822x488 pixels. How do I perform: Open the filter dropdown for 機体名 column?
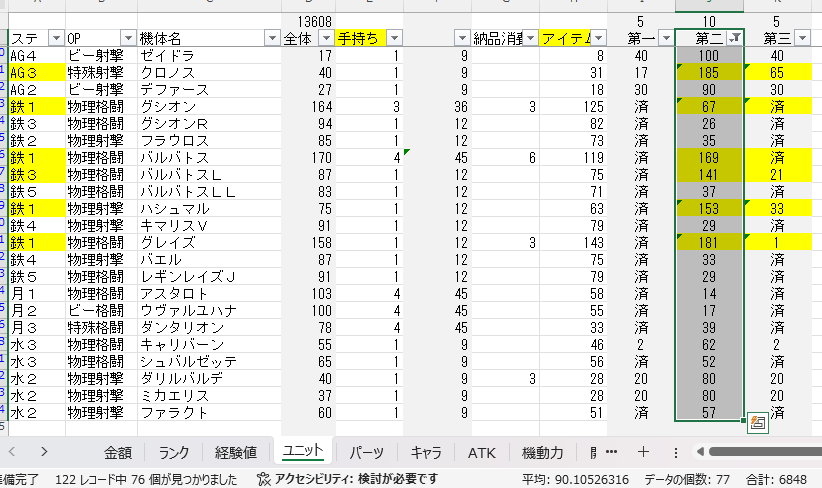tap(272, 38)
